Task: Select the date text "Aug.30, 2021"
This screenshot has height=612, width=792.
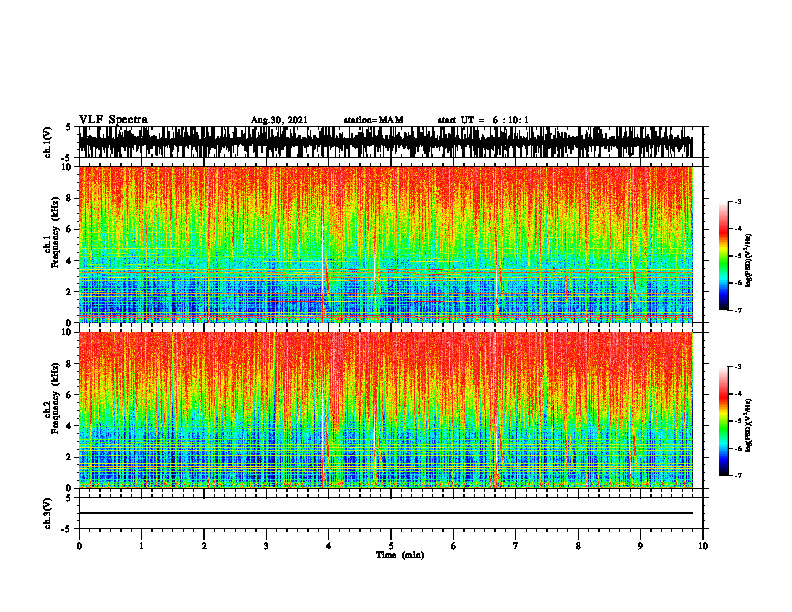Action: (x=279, y=120)
